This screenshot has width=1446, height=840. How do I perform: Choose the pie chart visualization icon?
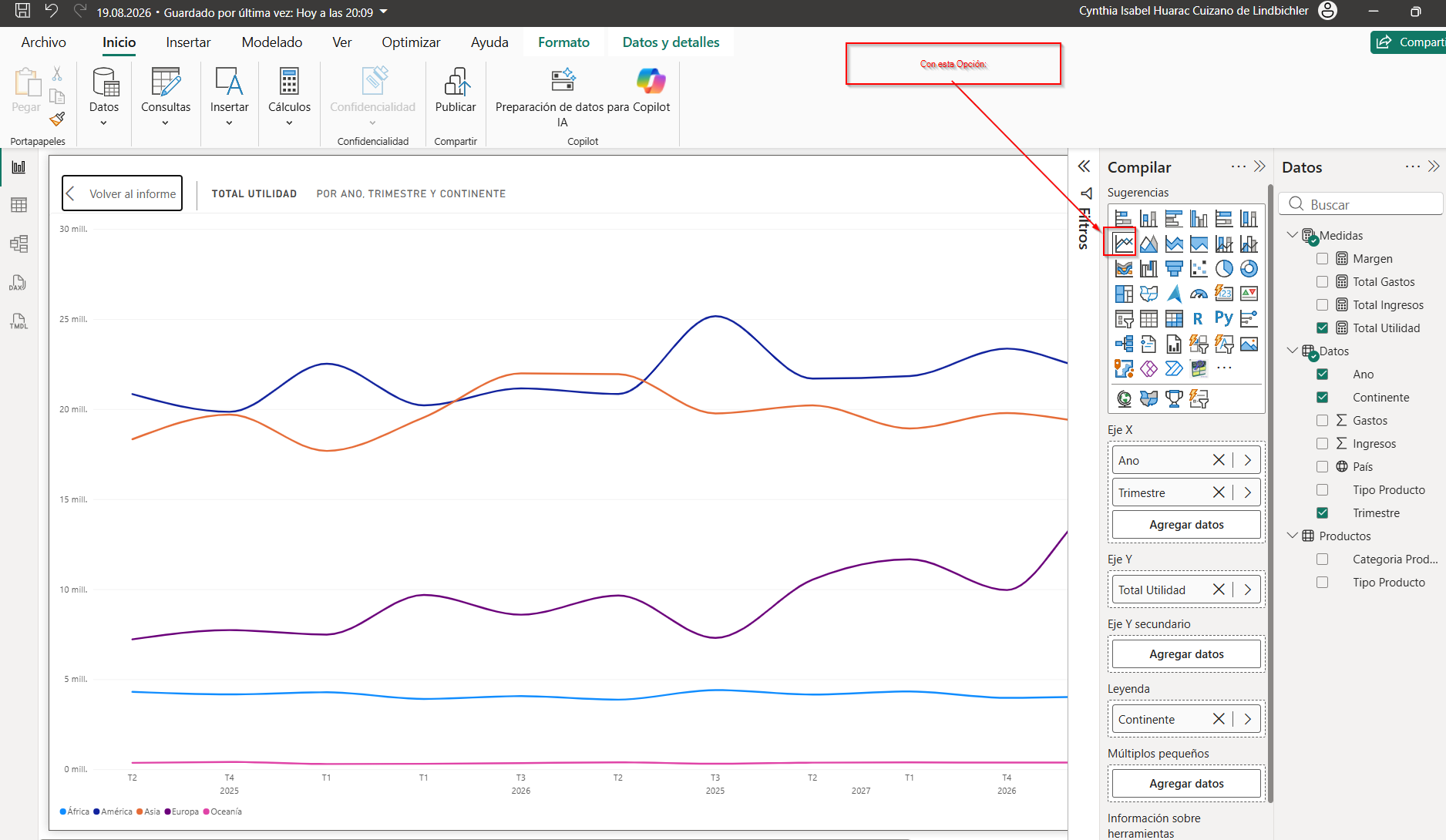point(1224,269)
